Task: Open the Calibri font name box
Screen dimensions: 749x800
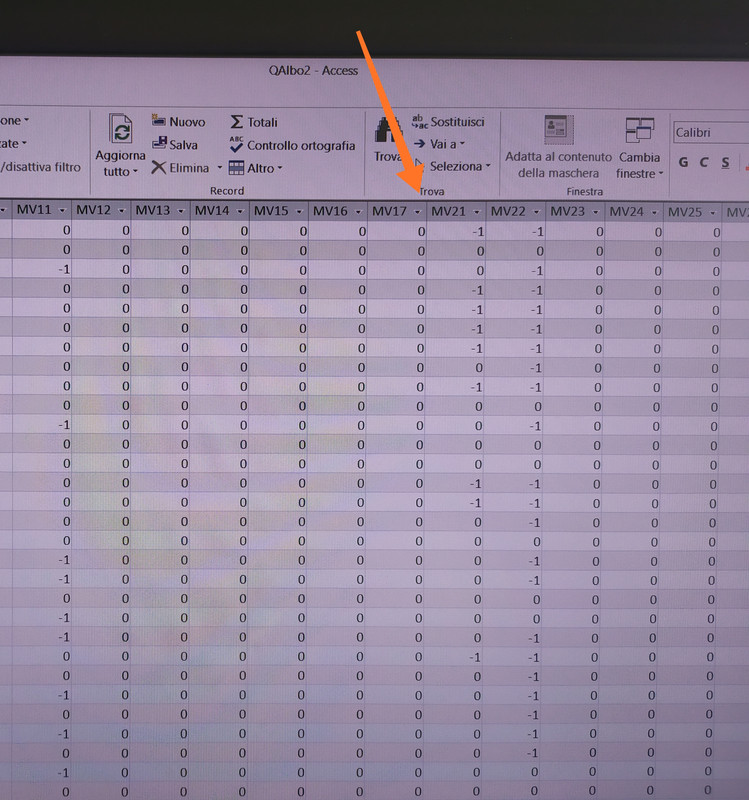Action: coord(711,133)
